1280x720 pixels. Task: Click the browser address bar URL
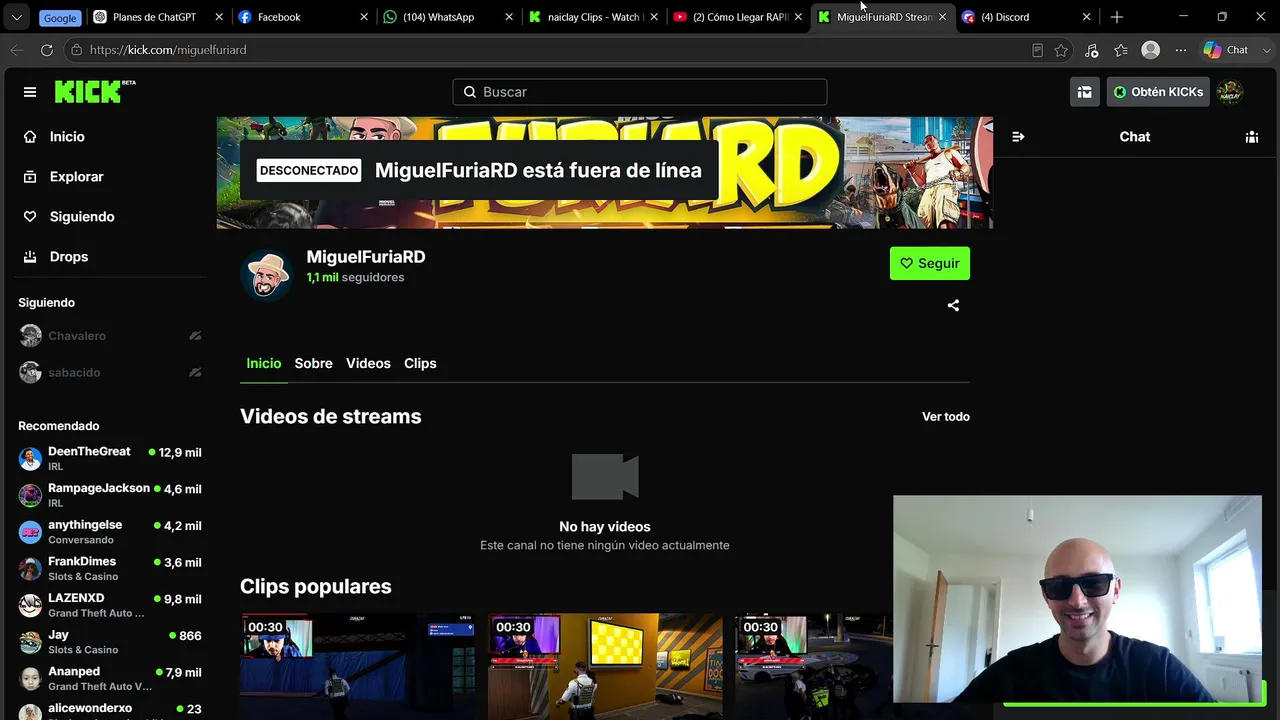pos(168,50)
